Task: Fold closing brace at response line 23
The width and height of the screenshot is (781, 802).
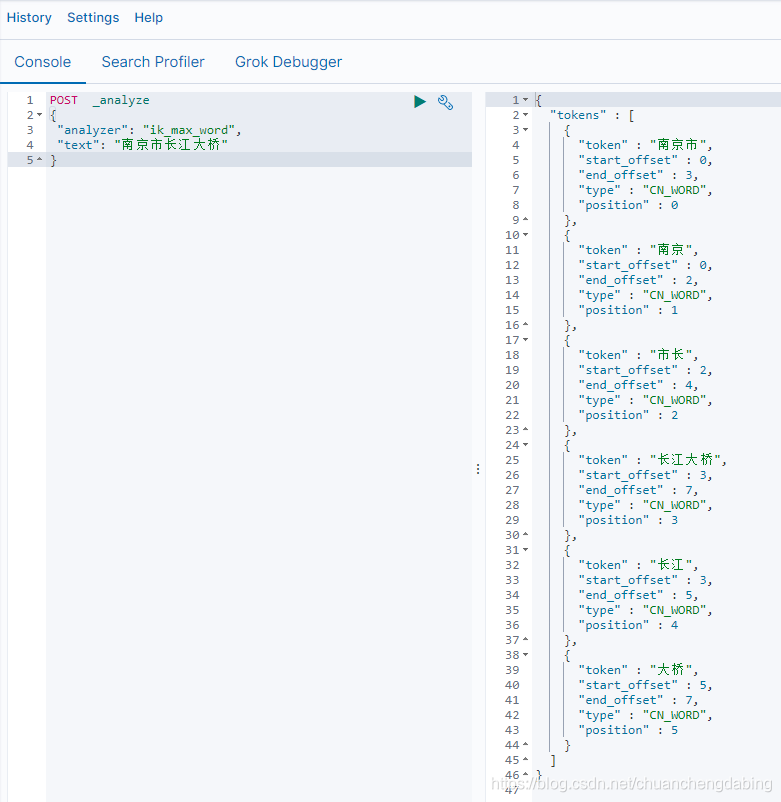Action: [525, 430]
